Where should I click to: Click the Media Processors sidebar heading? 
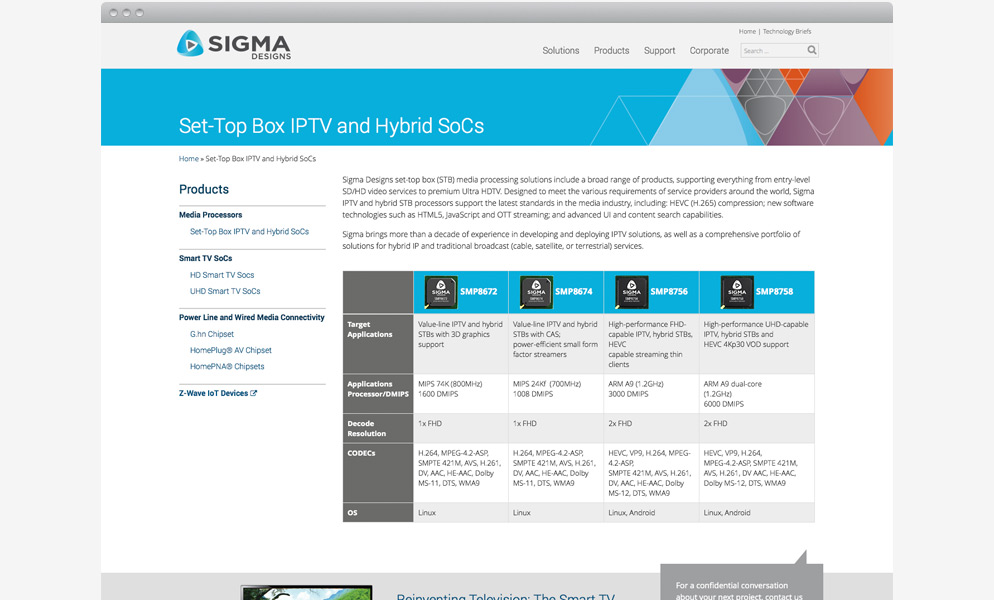210,215
